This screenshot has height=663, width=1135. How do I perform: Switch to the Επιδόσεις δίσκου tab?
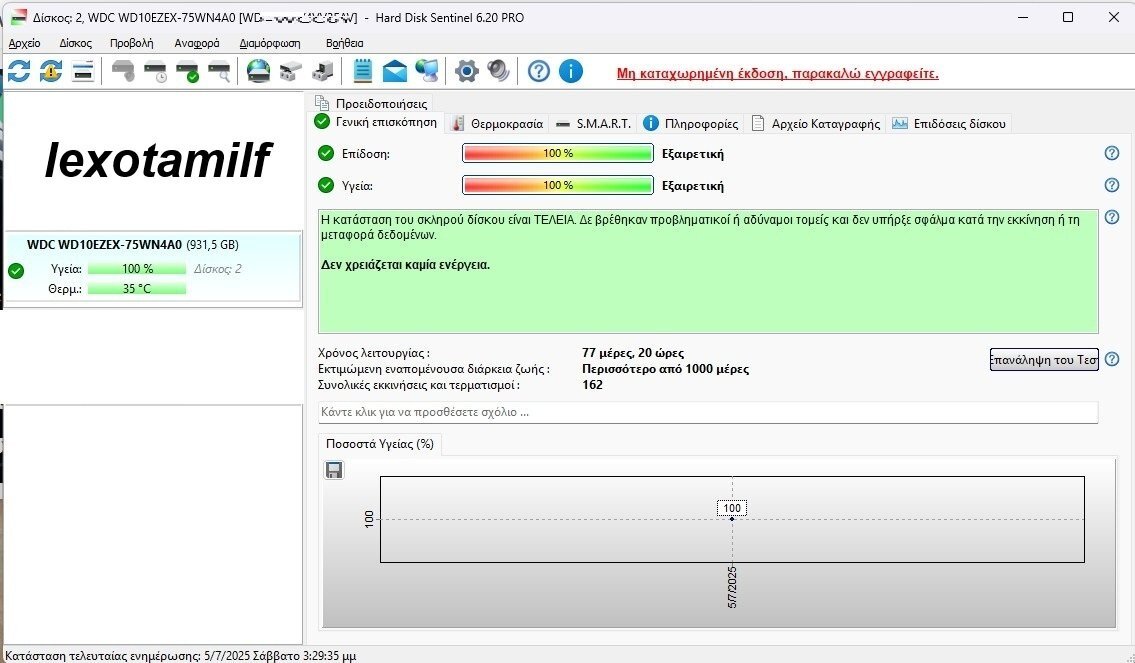949,124
